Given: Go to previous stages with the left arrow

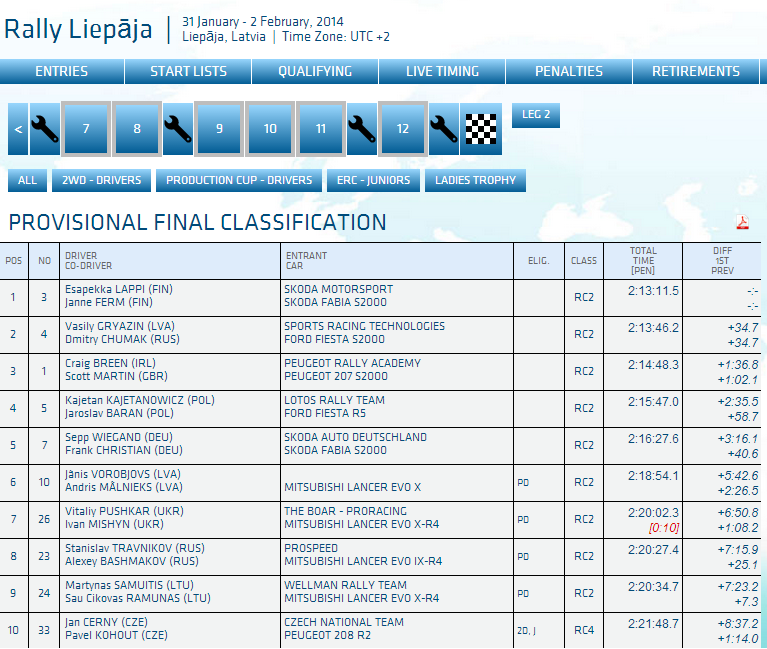Looking at the screenshot, I should click(x=18, y=129).
